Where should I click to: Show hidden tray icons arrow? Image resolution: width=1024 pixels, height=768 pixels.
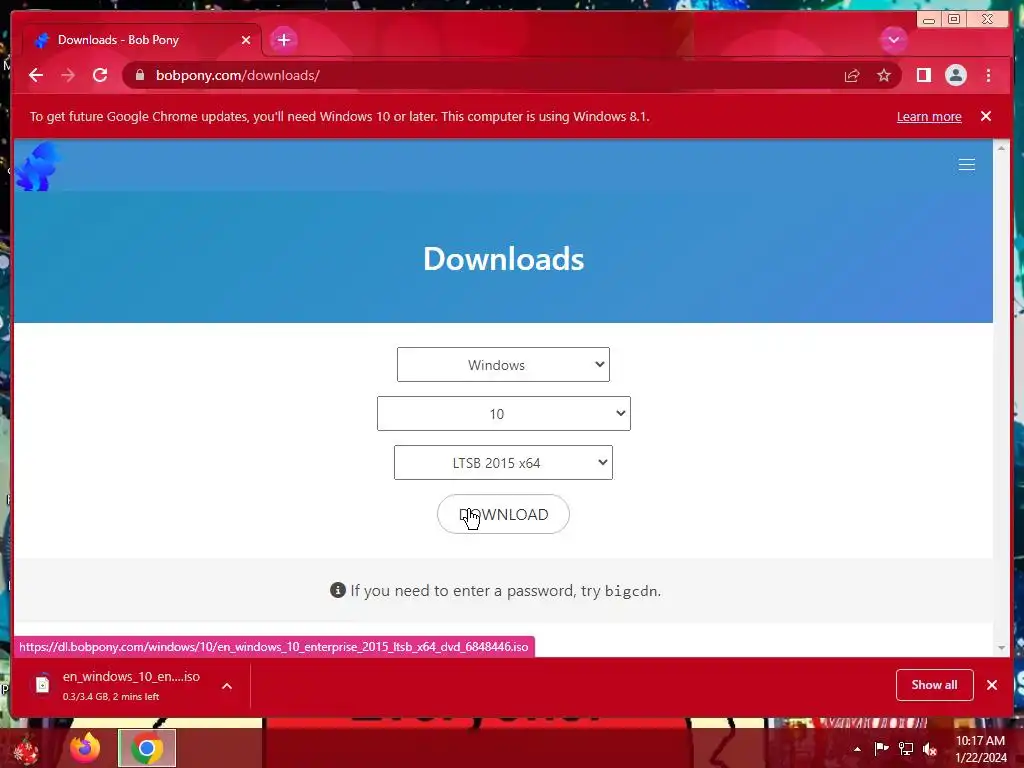coord(857,749)
